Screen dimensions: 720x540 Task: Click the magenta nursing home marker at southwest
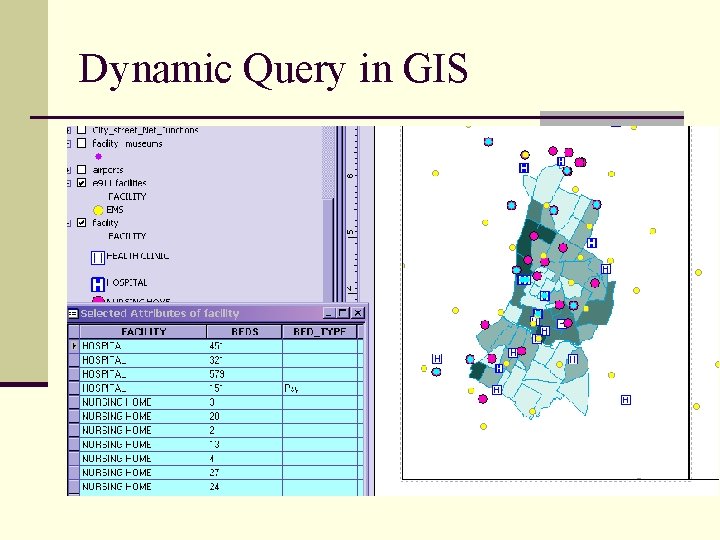click(x=483, y=399)
